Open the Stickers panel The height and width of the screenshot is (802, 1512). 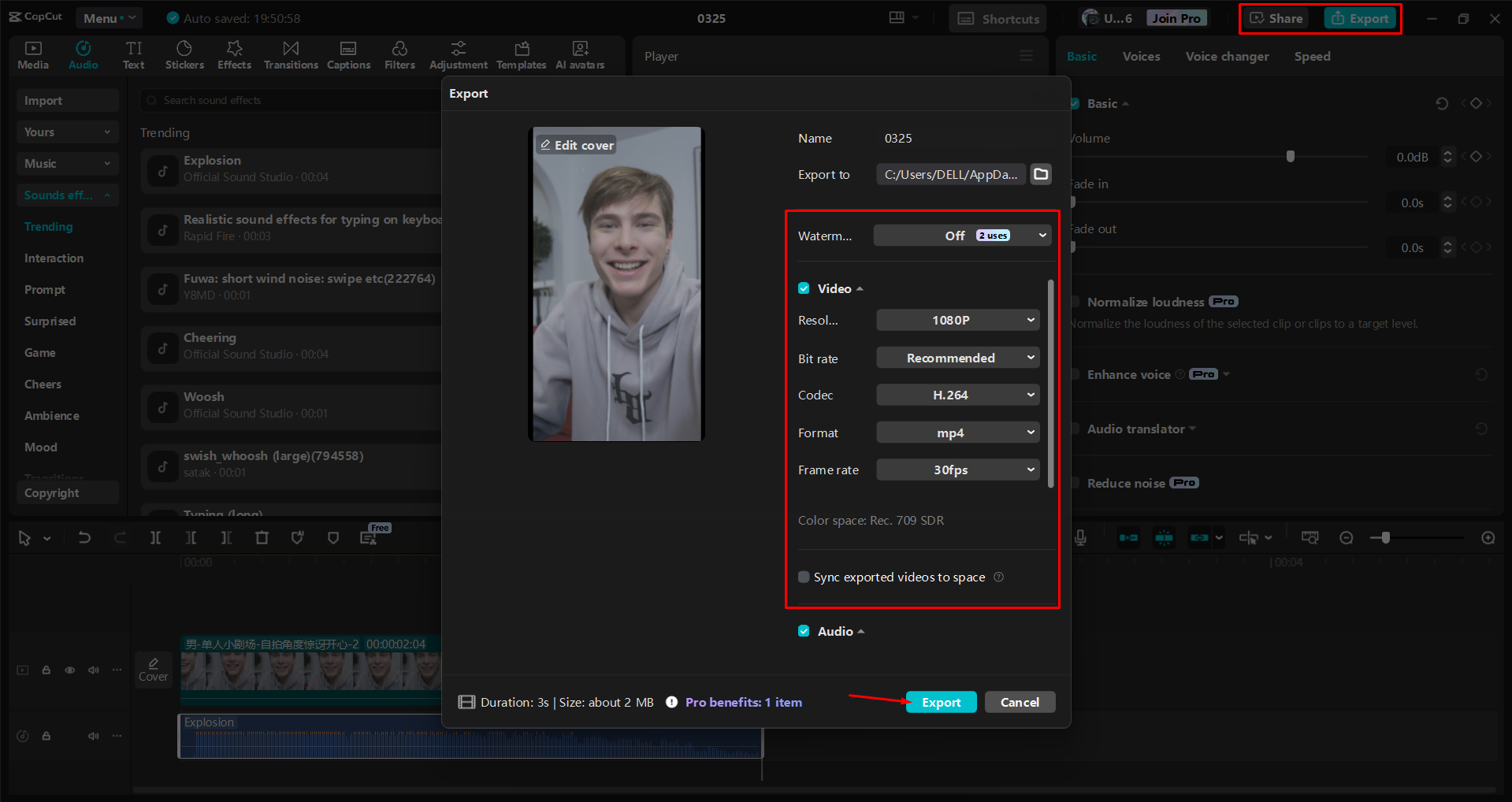pos(184,54)
